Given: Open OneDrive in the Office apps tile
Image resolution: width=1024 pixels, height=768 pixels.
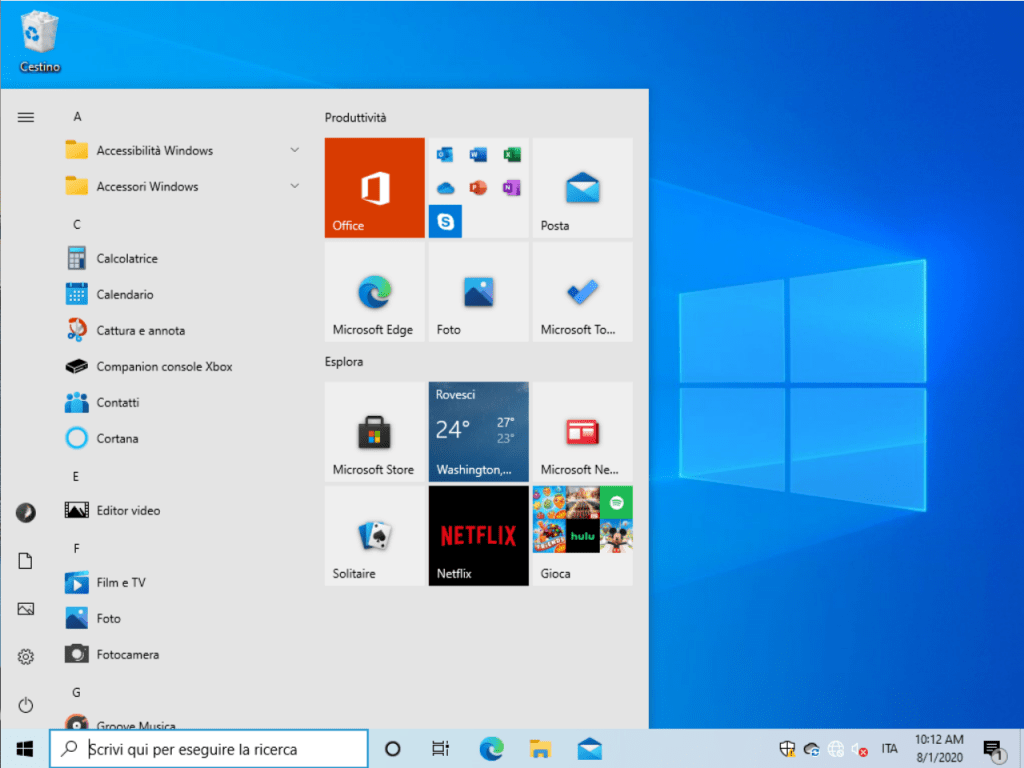Looking at the screenshot, I should [x=445, y=188].
